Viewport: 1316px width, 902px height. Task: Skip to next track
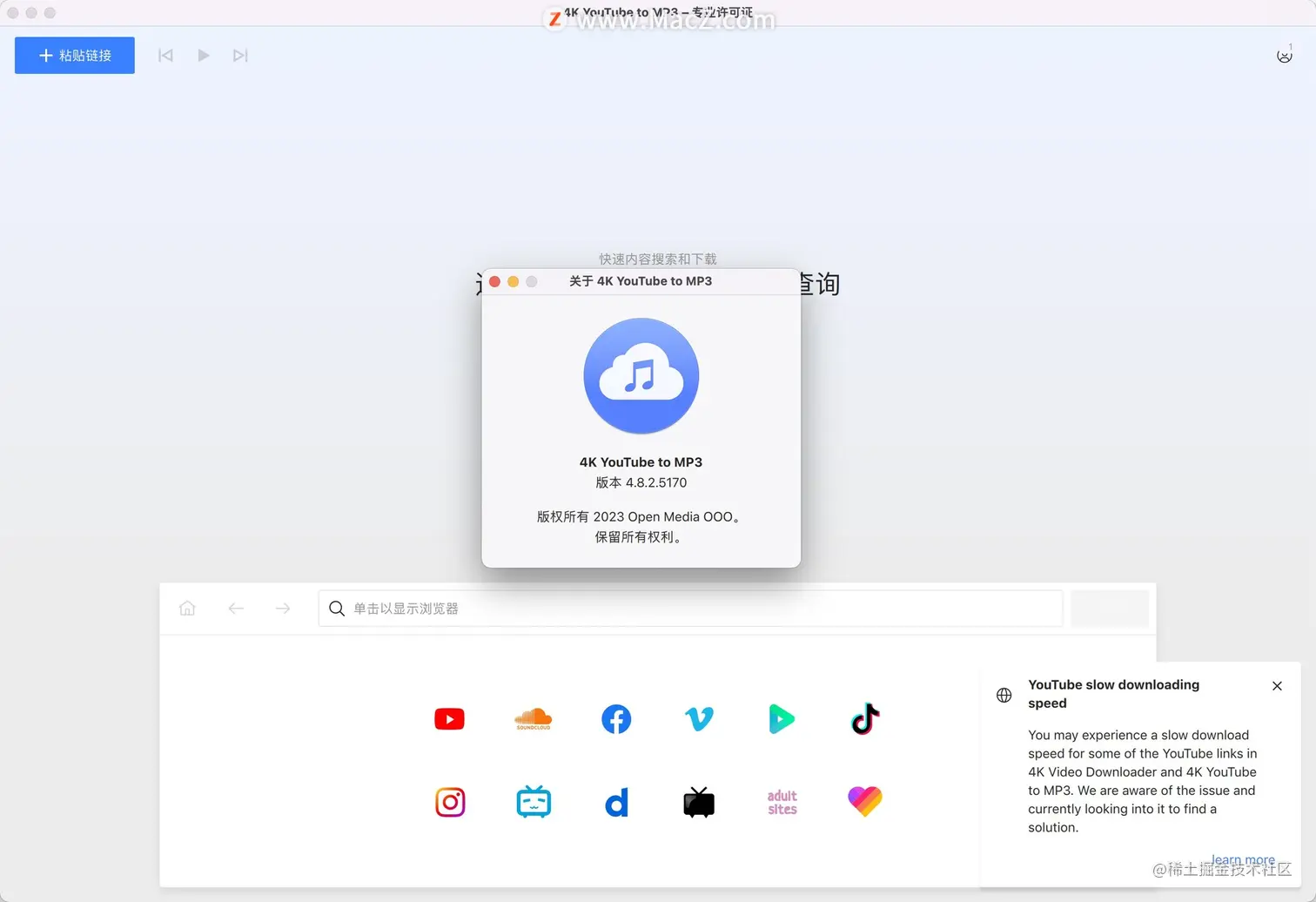click(240, 56)
